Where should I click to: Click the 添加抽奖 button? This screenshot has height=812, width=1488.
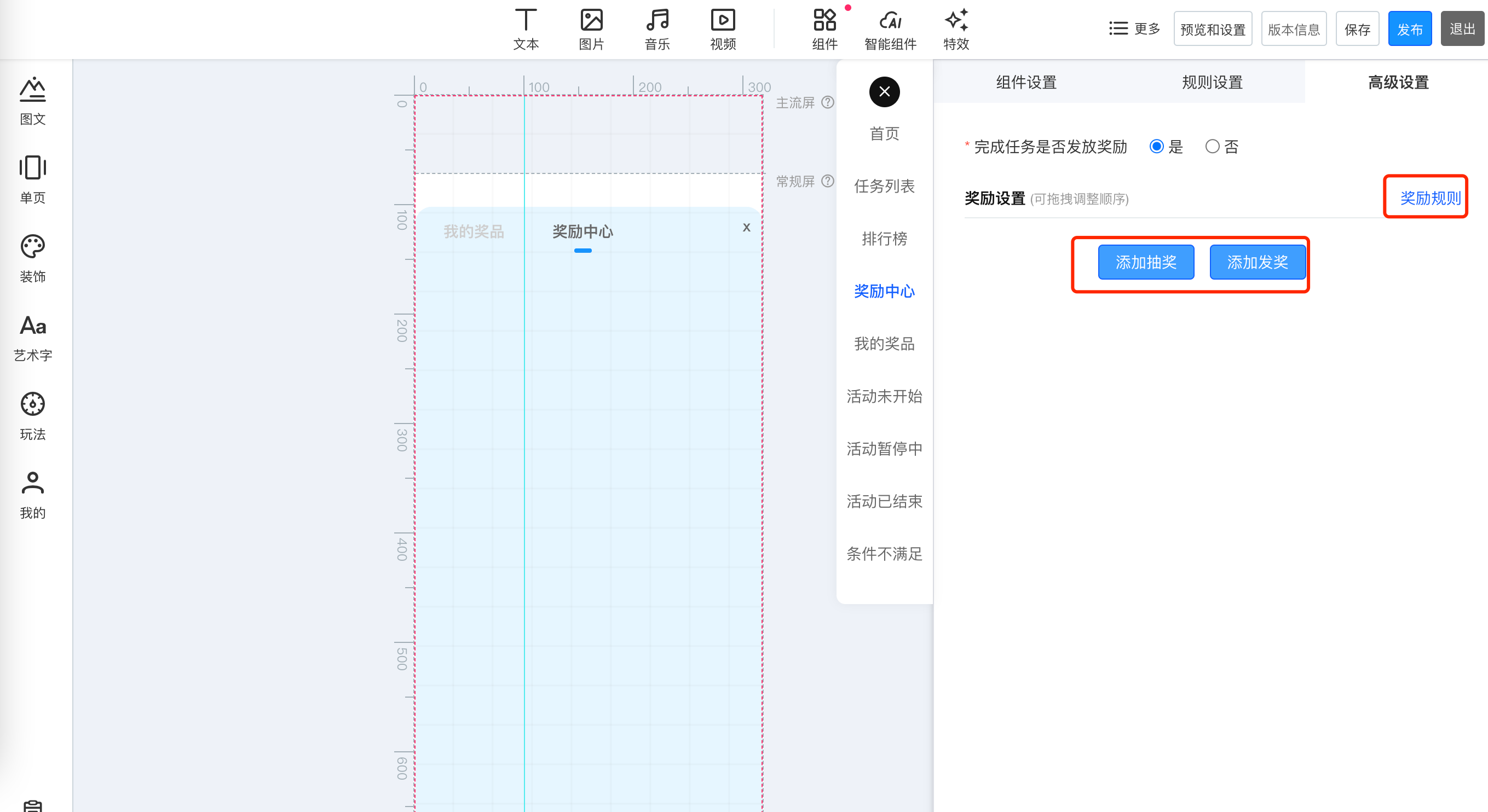pyautogui.click(x=1145, y=262)
